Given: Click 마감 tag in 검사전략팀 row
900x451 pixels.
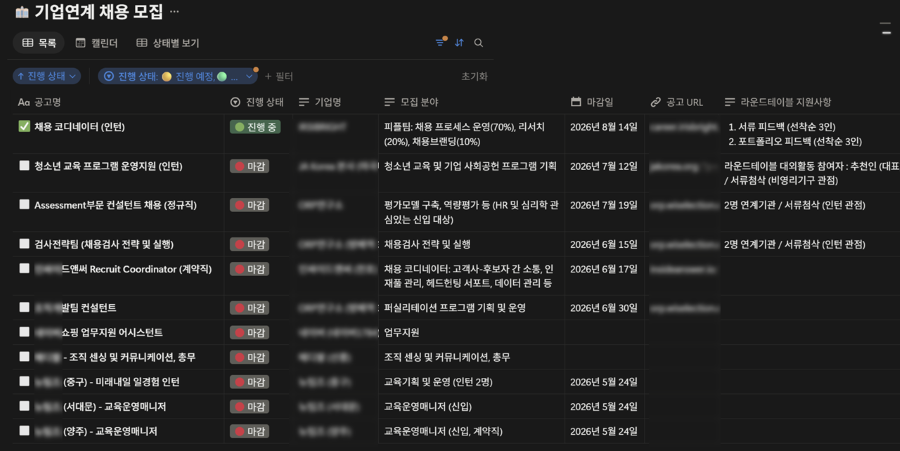Looking at the screenshot, I should tap(250, 244).
